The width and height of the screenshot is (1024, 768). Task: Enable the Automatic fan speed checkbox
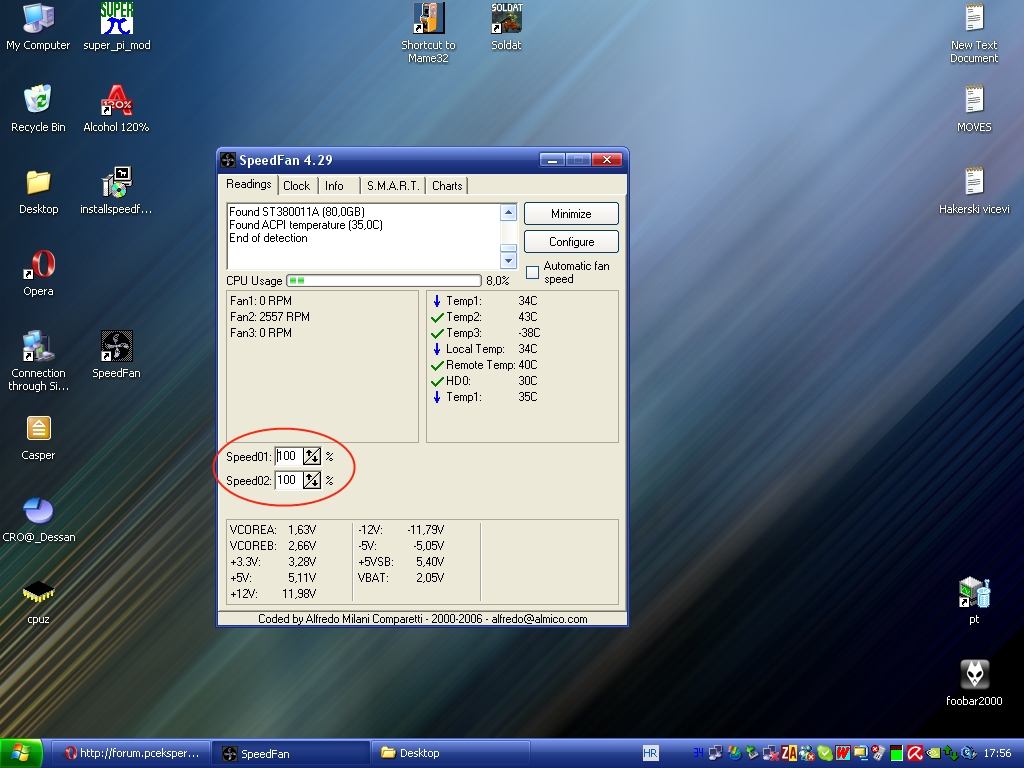(533, 272)
